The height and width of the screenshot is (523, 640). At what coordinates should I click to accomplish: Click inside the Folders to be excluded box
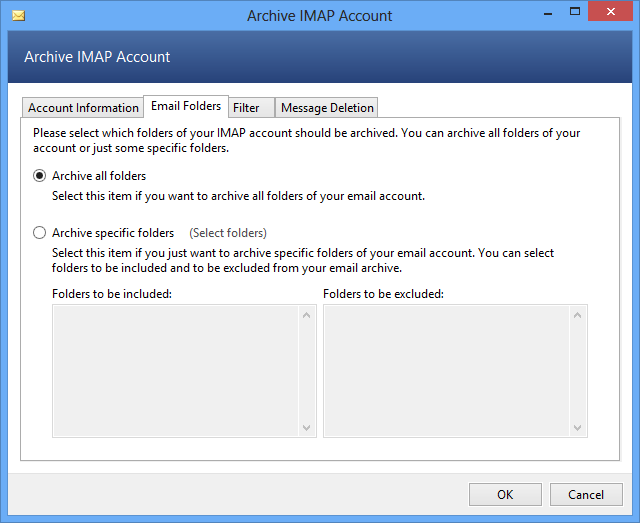(x=447, y=370)
